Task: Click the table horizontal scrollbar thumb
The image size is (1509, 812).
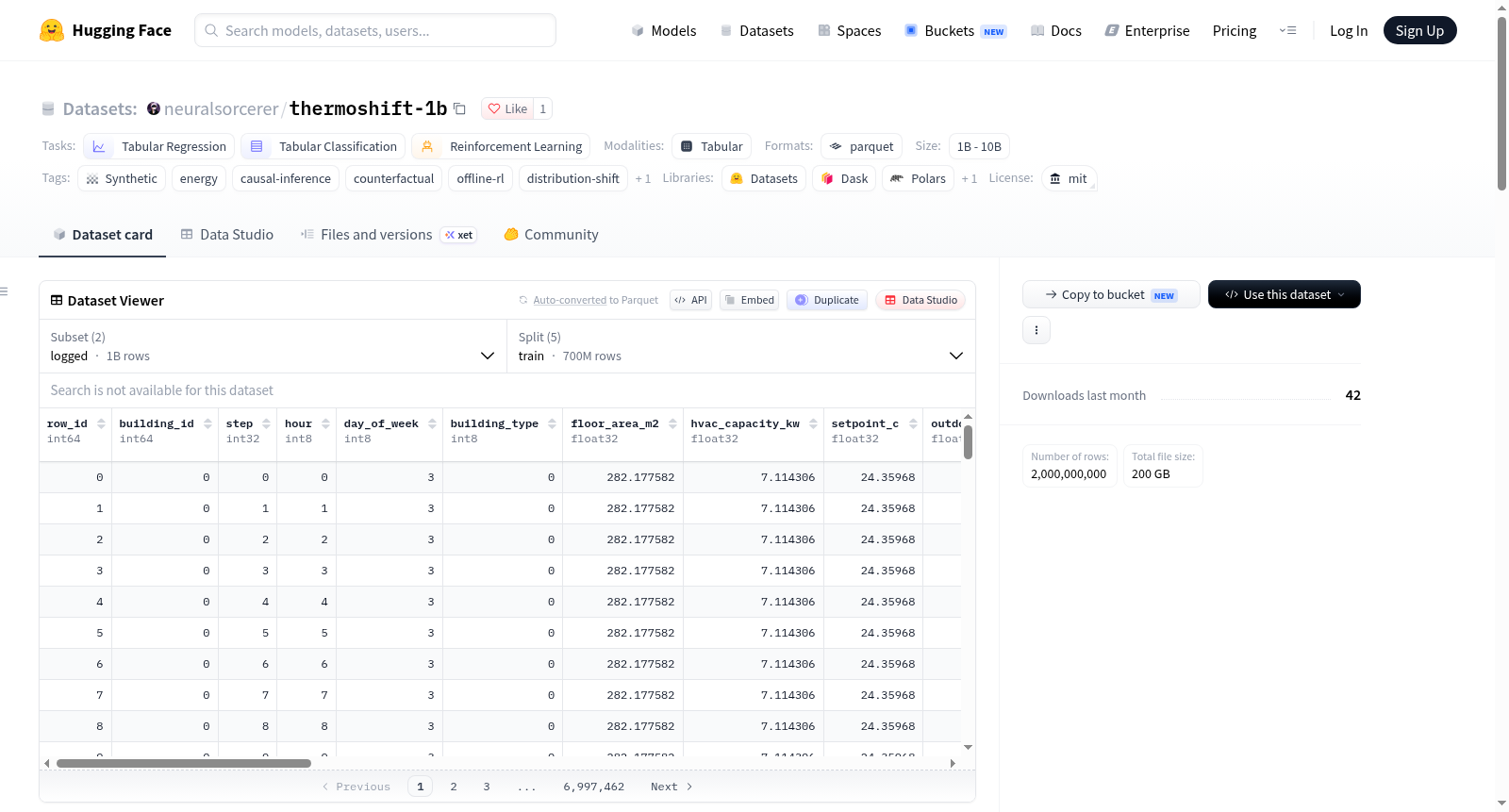Action: (x=184, y=763)
